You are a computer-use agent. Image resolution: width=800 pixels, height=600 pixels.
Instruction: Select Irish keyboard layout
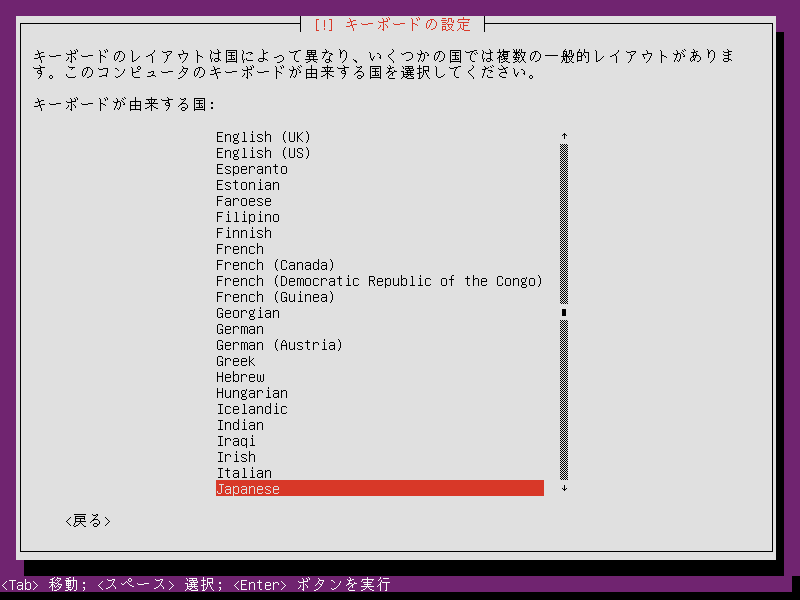[236, 457]
